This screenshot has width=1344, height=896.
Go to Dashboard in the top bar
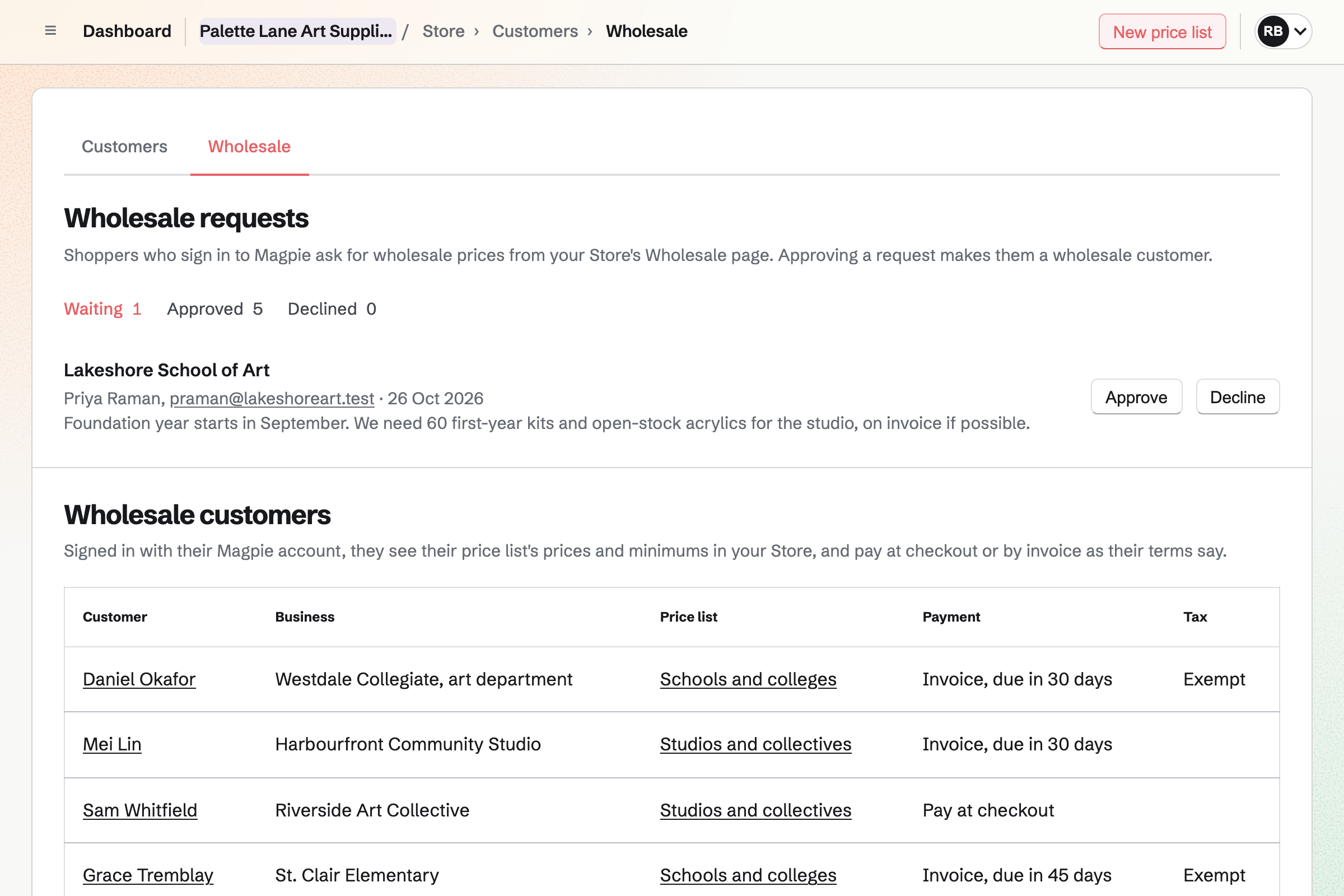pos(127,31)
